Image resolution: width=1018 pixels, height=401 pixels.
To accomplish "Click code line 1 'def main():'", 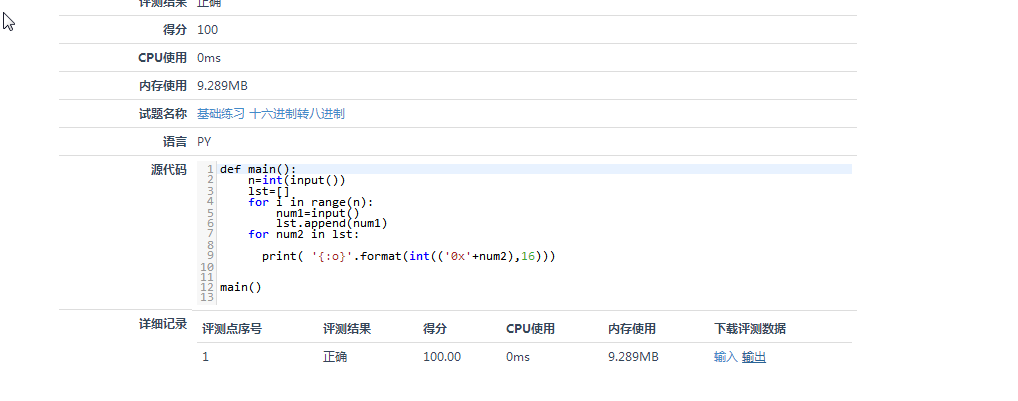I will coord(258,169).
